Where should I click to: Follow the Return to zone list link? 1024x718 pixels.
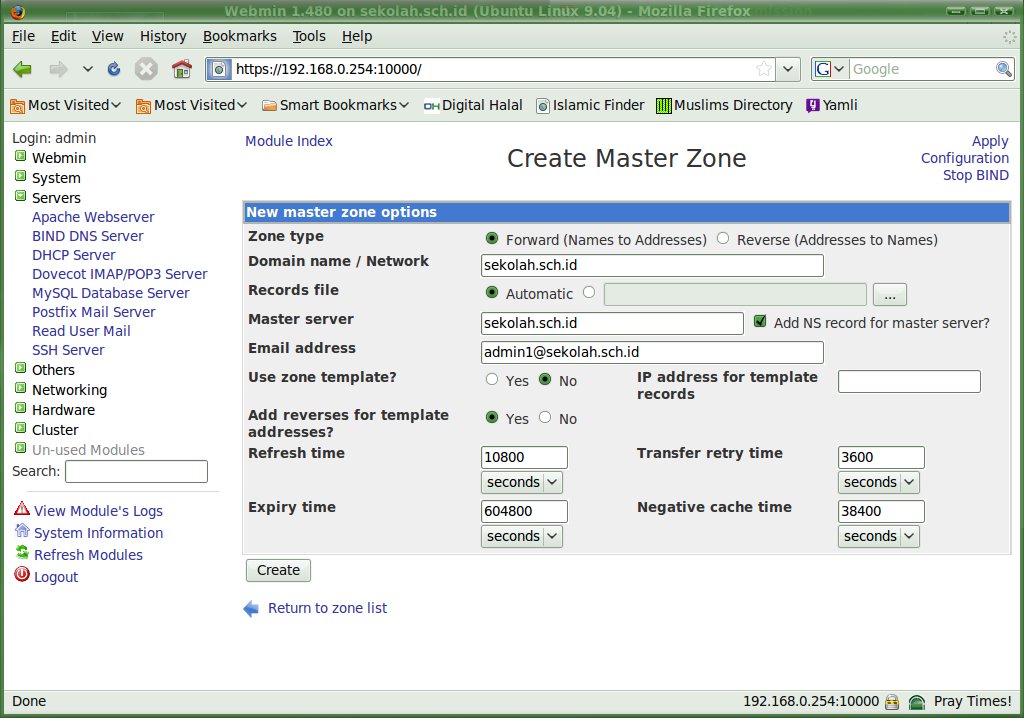[327, 608]
